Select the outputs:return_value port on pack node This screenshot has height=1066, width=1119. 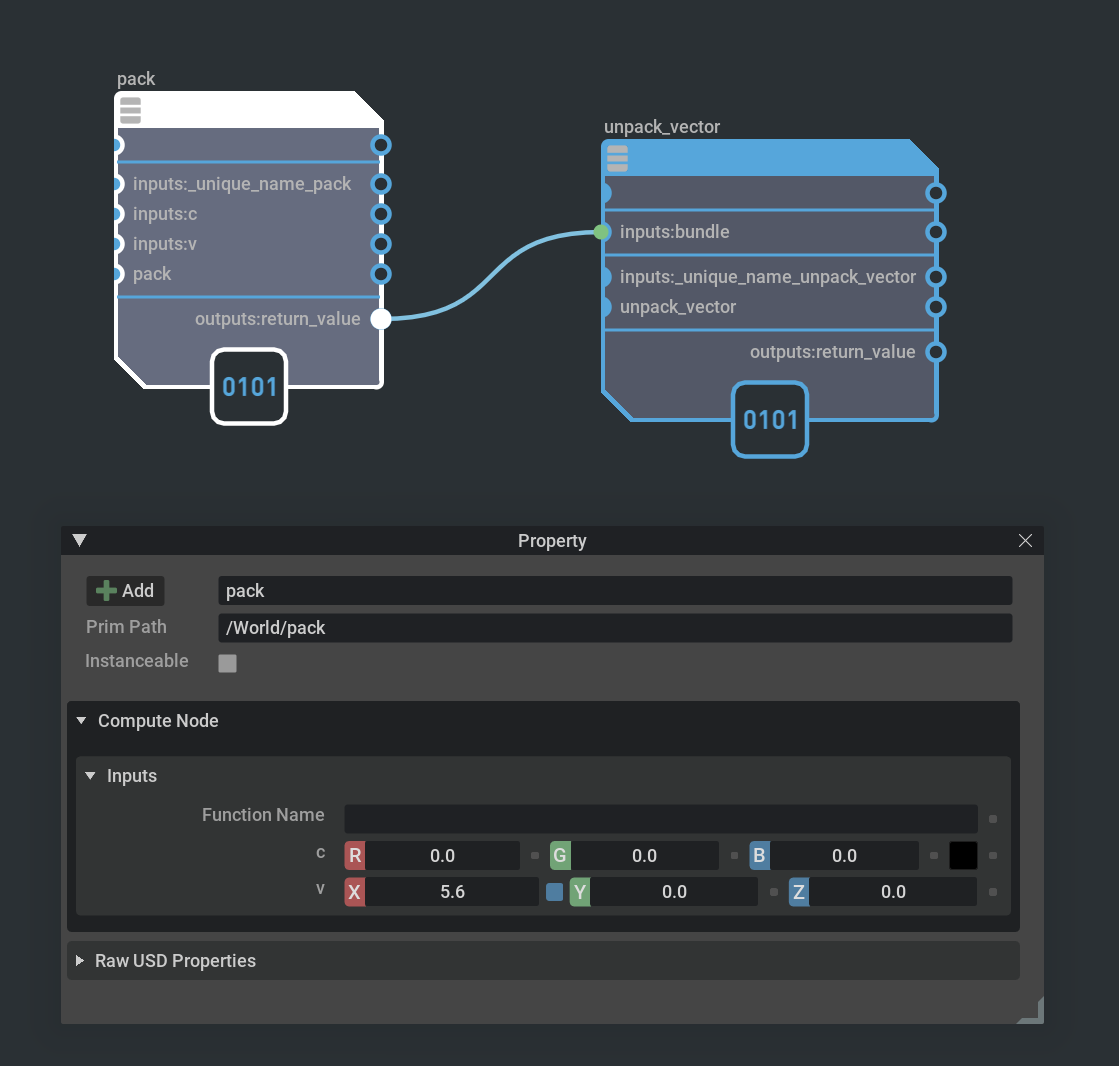click(380, 319)
